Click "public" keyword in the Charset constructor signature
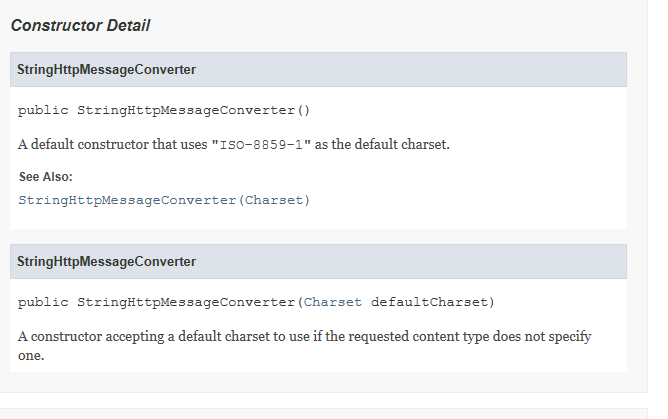This screenshot has width=668, height=419. pyautogui.click(x=43, y=302)
